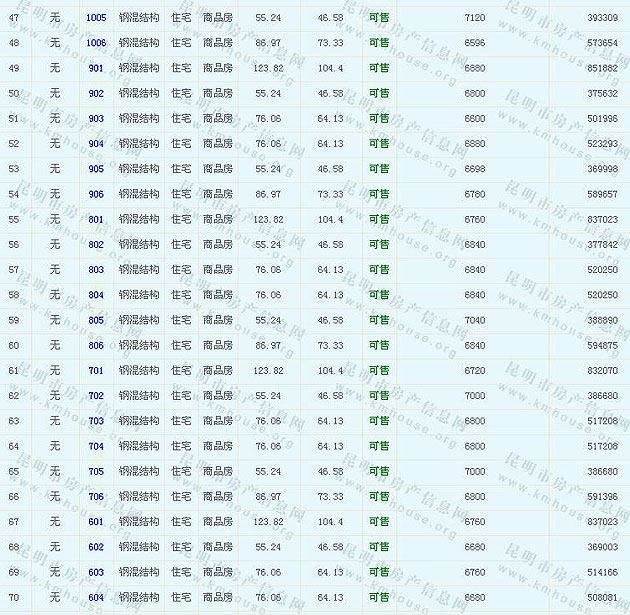This screenshot has height=615, width=630.
Task: Click room 906 link
Action: point(96,194)
